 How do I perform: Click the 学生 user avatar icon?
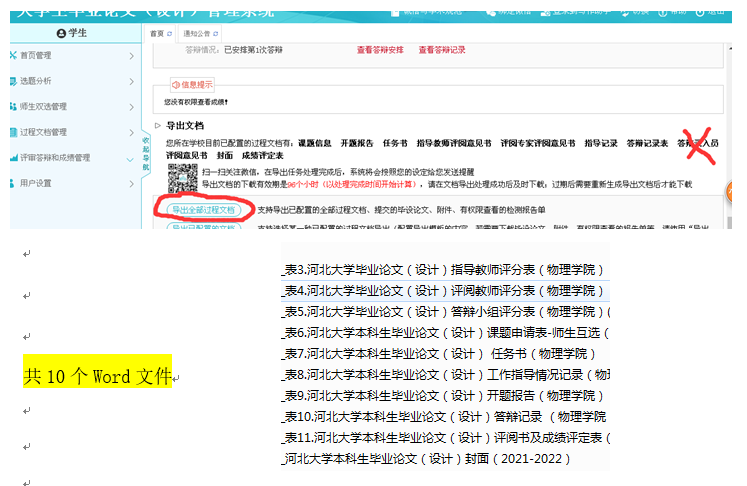click(x=61, y=33)
